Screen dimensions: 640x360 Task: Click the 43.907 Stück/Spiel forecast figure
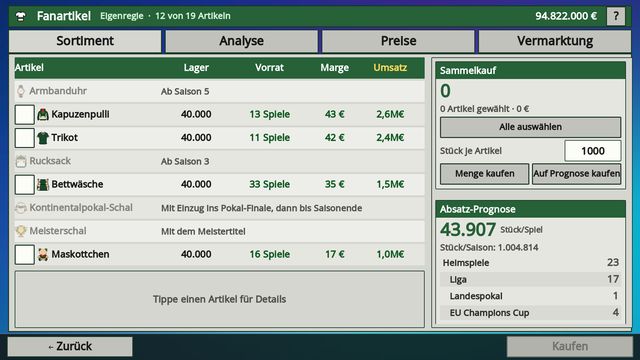coord(468,229)
